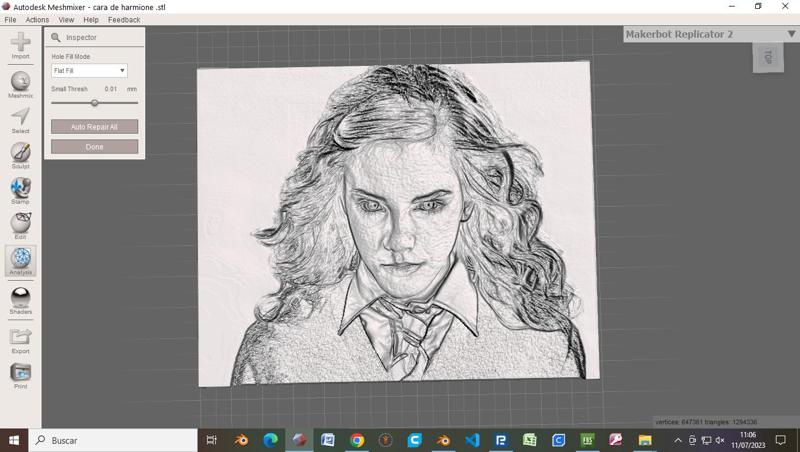Screen dimensions: 800x452
Task: Click the muted volume tray icon
Action: pos(720,440)
